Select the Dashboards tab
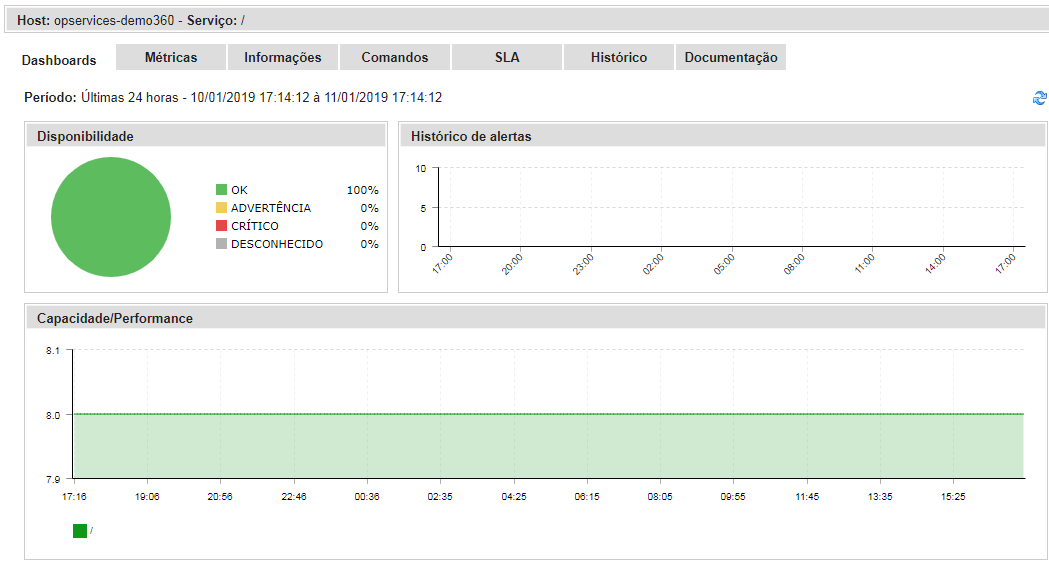This screenshot has width=1049, height=563. tap(59, 60)
